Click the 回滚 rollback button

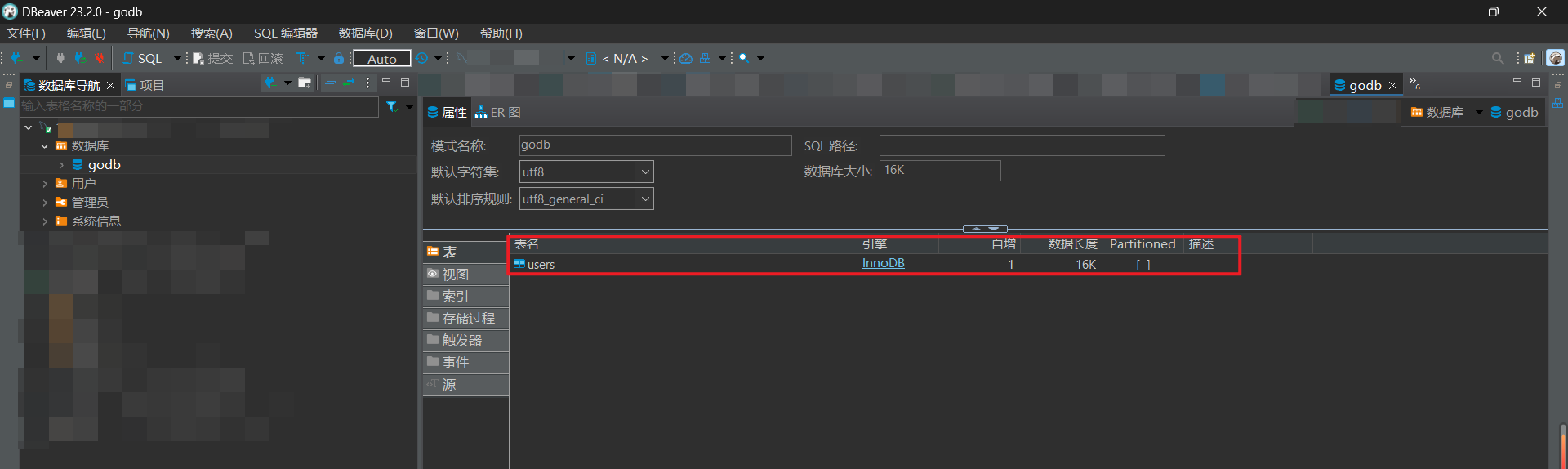263,58
